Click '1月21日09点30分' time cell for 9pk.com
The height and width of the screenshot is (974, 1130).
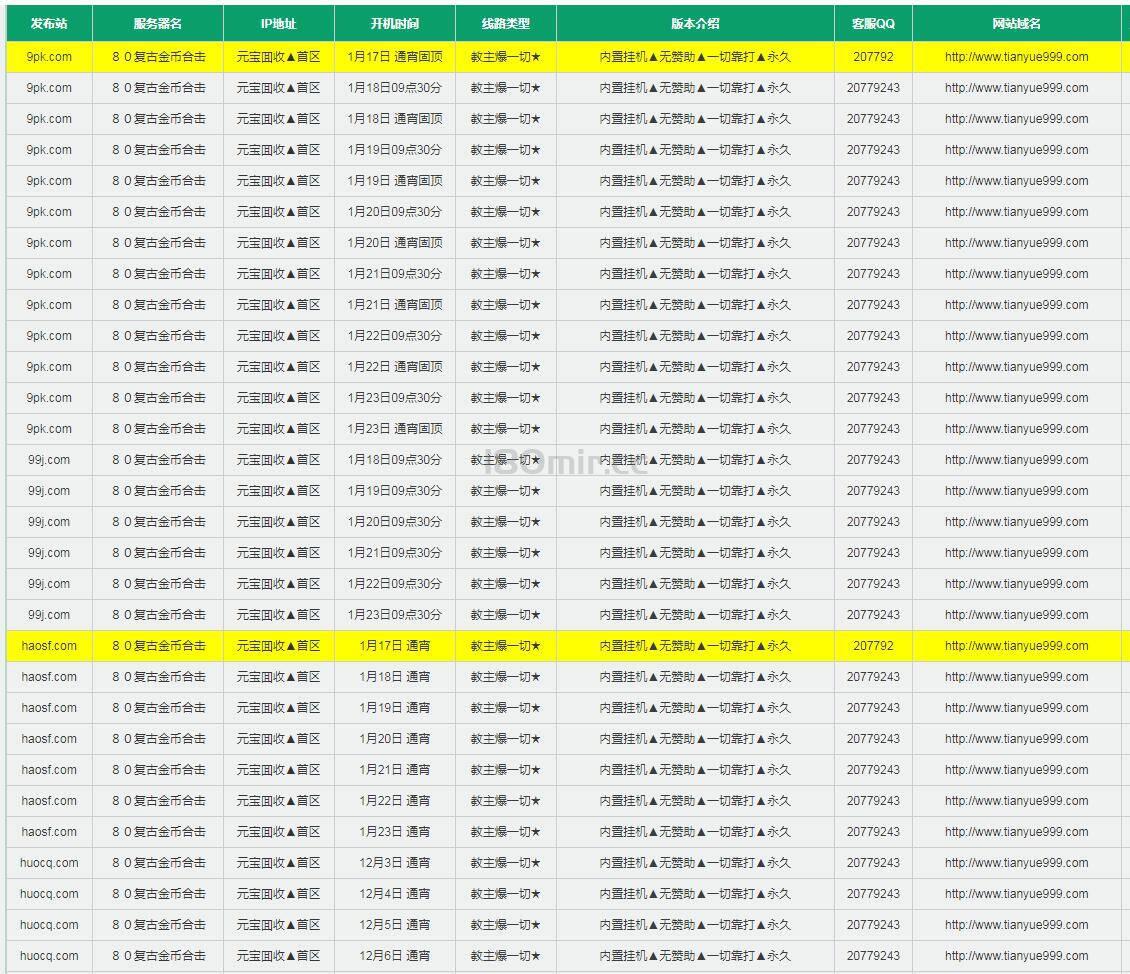point(395,274)
